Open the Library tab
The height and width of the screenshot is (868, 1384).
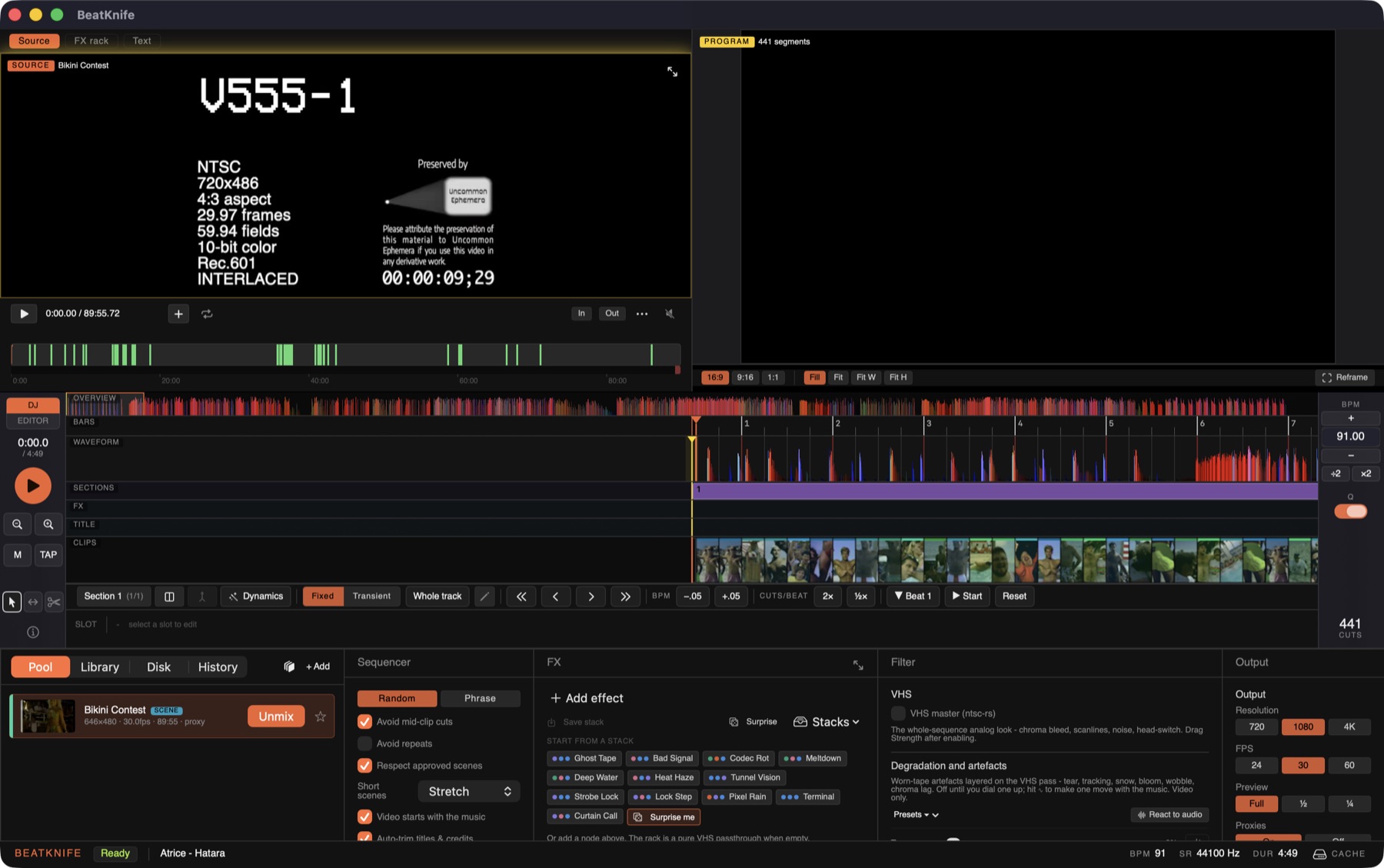click(100, 667)
